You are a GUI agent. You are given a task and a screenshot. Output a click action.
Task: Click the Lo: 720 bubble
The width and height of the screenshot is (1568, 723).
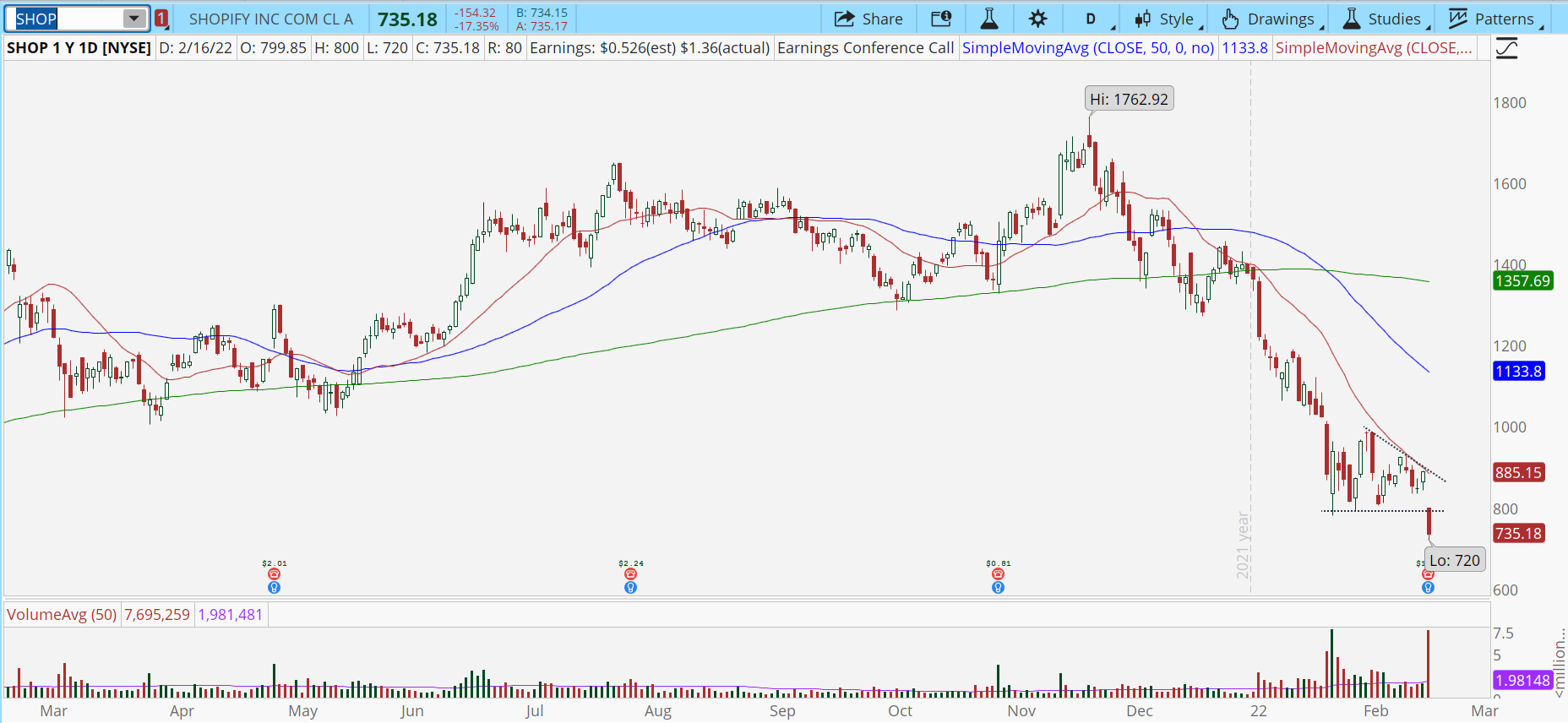tap(1455, 560)
